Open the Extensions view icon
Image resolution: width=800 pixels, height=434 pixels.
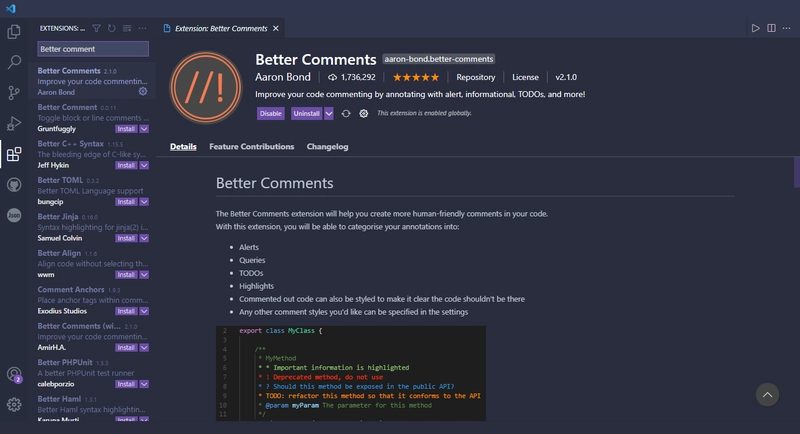[14, 154]
